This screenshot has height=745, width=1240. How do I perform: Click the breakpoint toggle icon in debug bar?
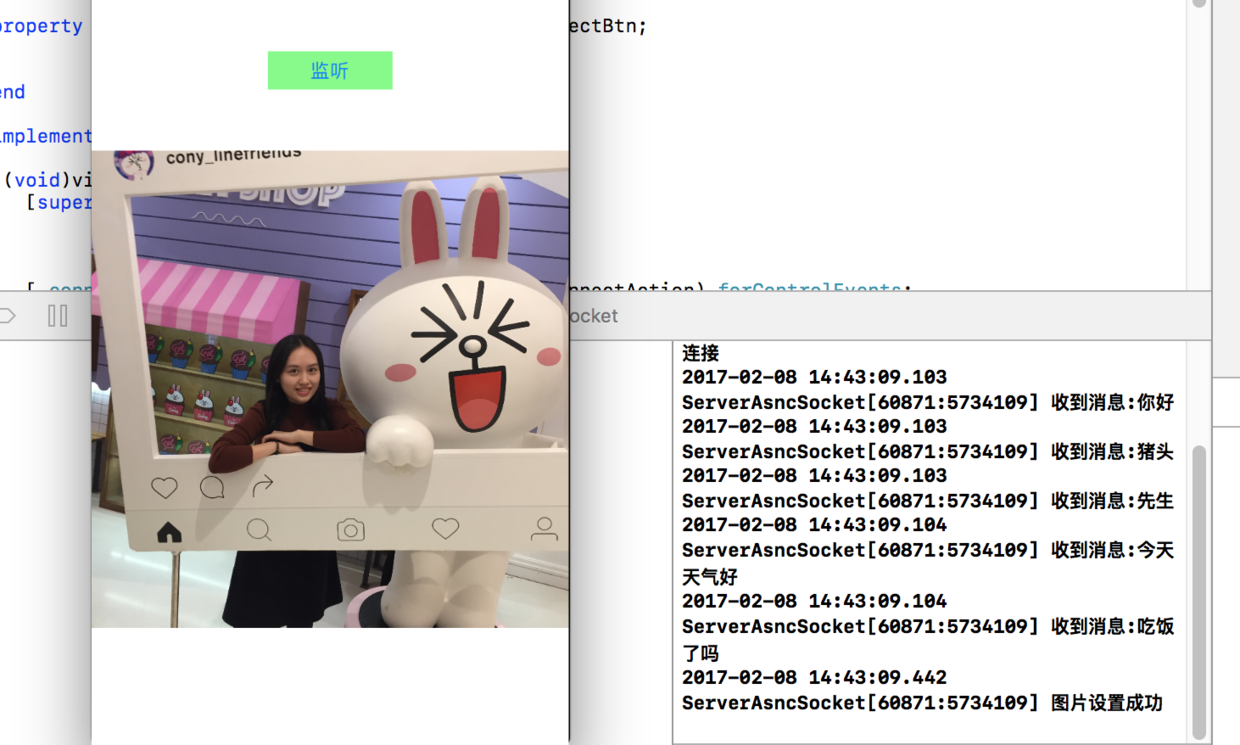click(8, 316)
